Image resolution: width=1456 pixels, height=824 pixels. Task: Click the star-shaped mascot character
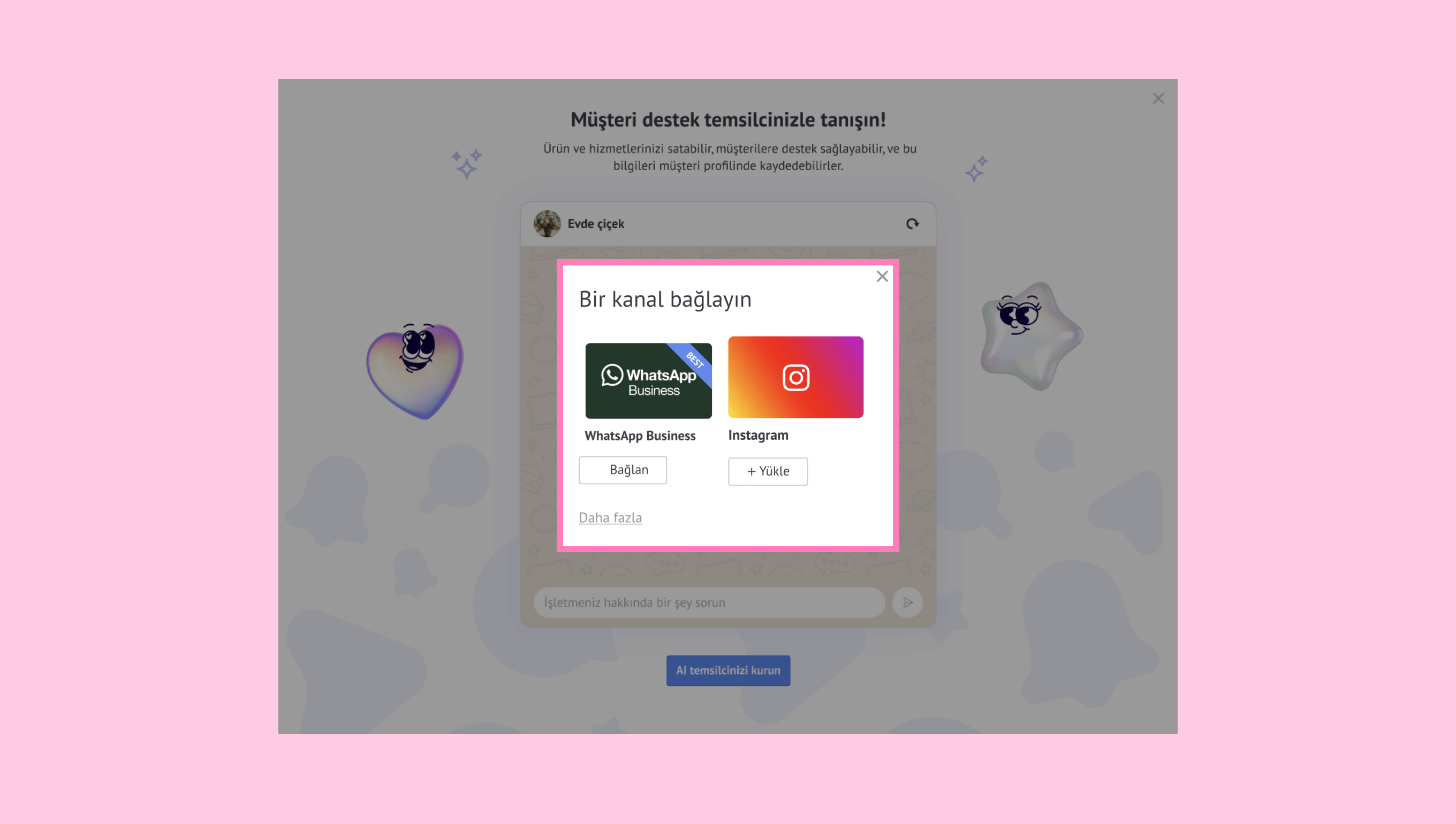click(1032, 336)
